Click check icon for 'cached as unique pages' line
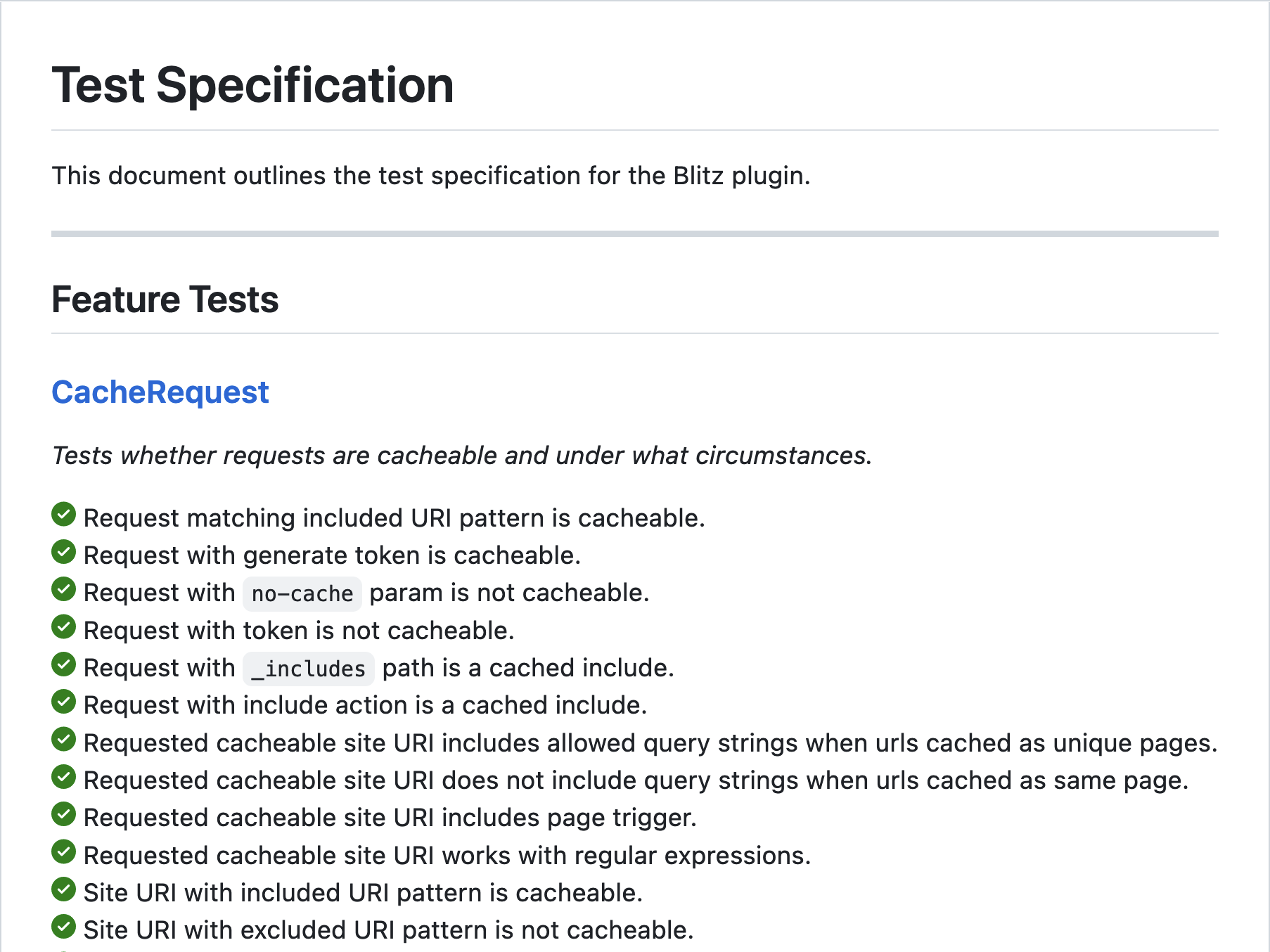This screenshot has height=952, width=1270. [x=63, y=739]
